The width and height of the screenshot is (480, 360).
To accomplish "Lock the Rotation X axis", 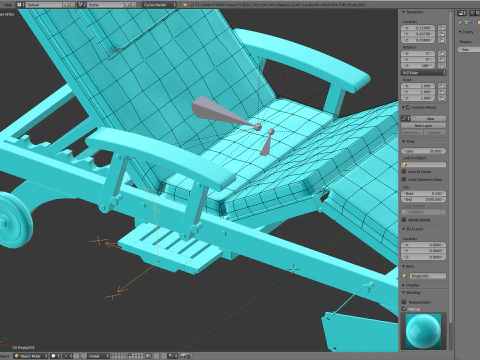I will [x=442, y=54].
